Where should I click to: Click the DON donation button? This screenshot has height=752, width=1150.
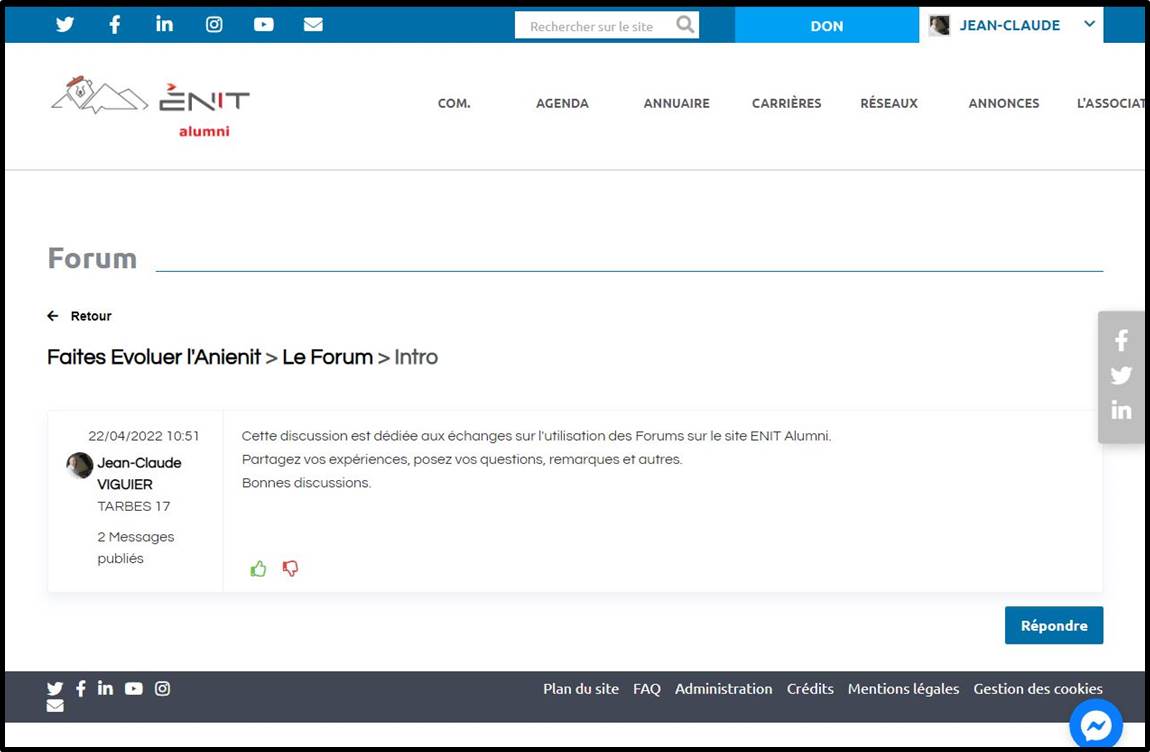coord(826,26)
